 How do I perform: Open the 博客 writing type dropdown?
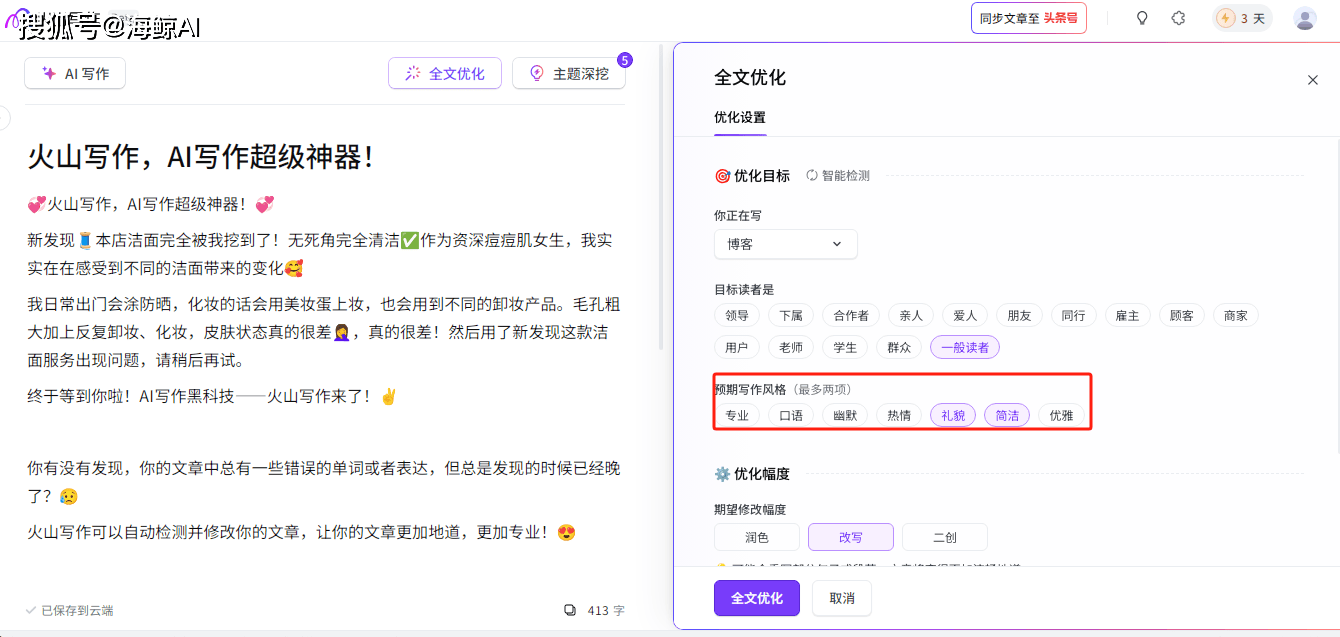click(x=785, y=244)
